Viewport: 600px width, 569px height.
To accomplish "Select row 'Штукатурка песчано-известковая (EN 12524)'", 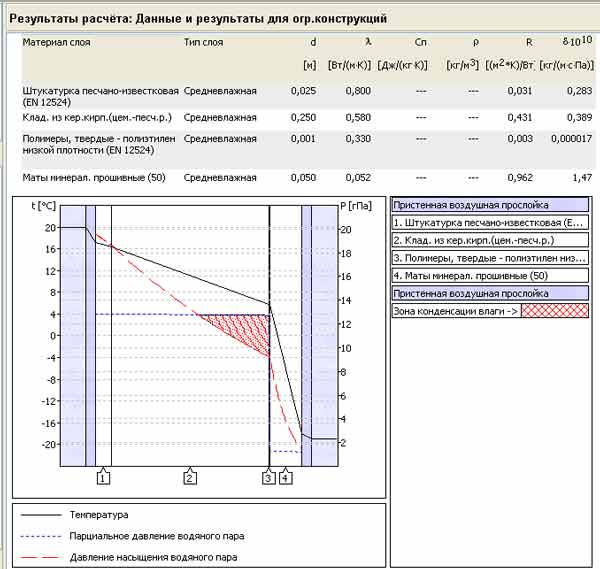I will click(x=308, y=96).
